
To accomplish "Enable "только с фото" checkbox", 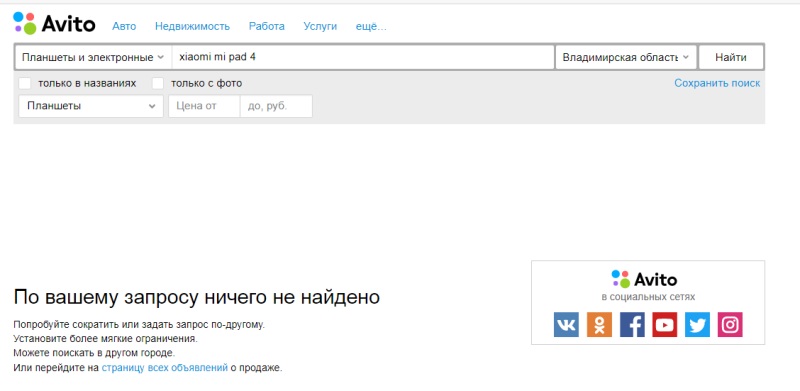I will [x=158, y=83].
